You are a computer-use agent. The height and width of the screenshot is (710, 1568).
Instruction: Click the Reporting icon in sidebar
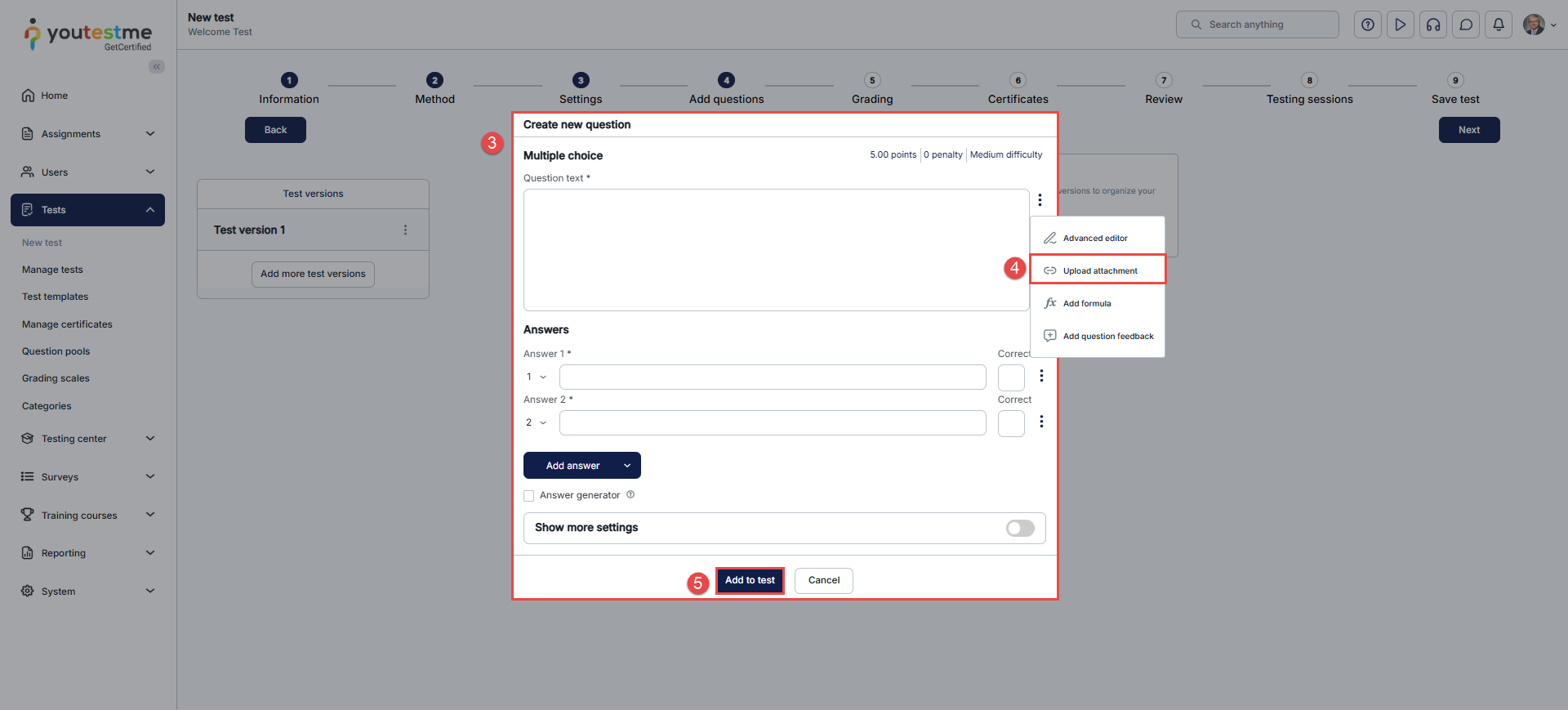pos(28,553)
